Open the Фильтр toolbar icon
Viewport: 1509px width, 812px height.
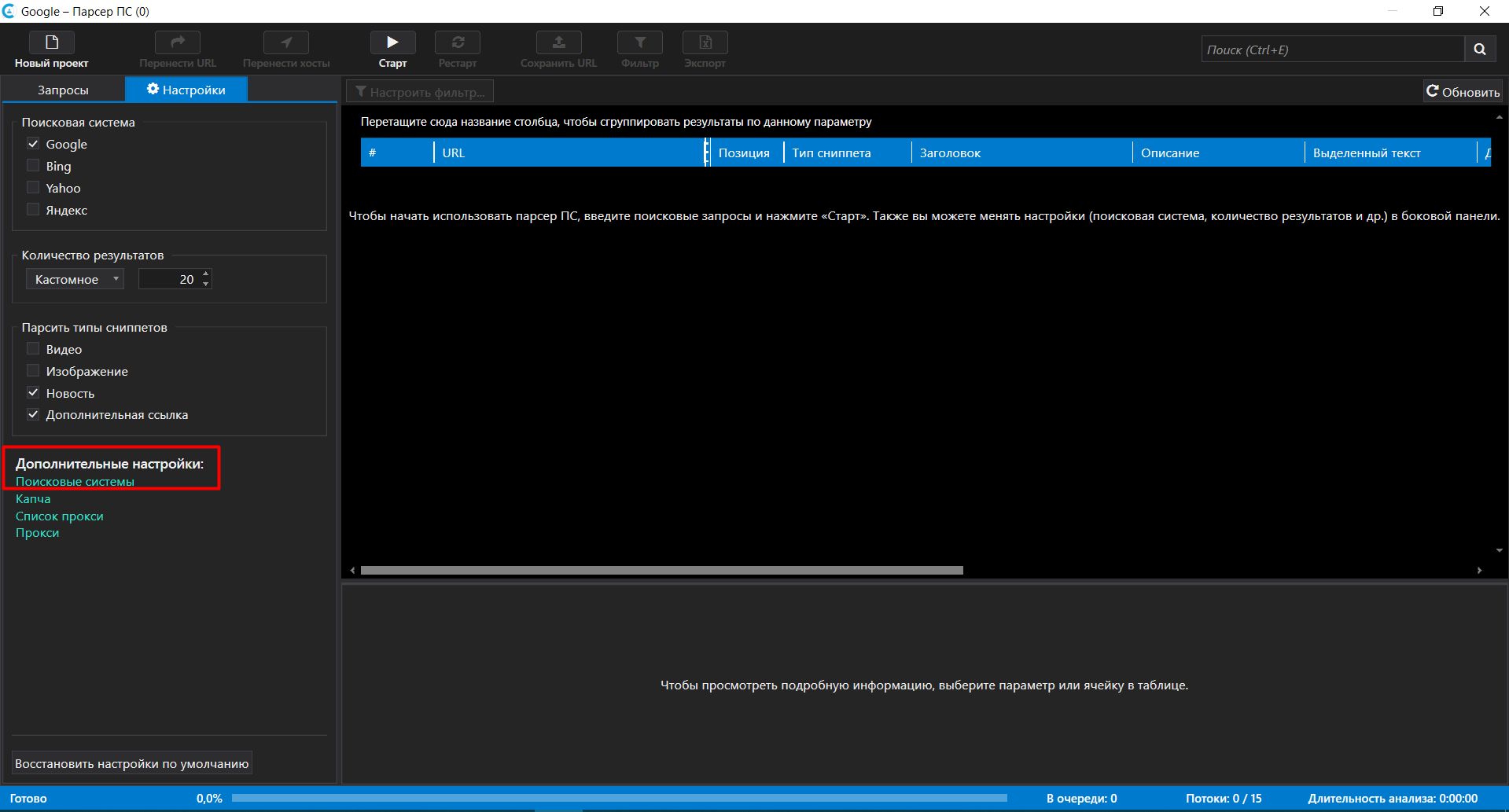[640, 42]
